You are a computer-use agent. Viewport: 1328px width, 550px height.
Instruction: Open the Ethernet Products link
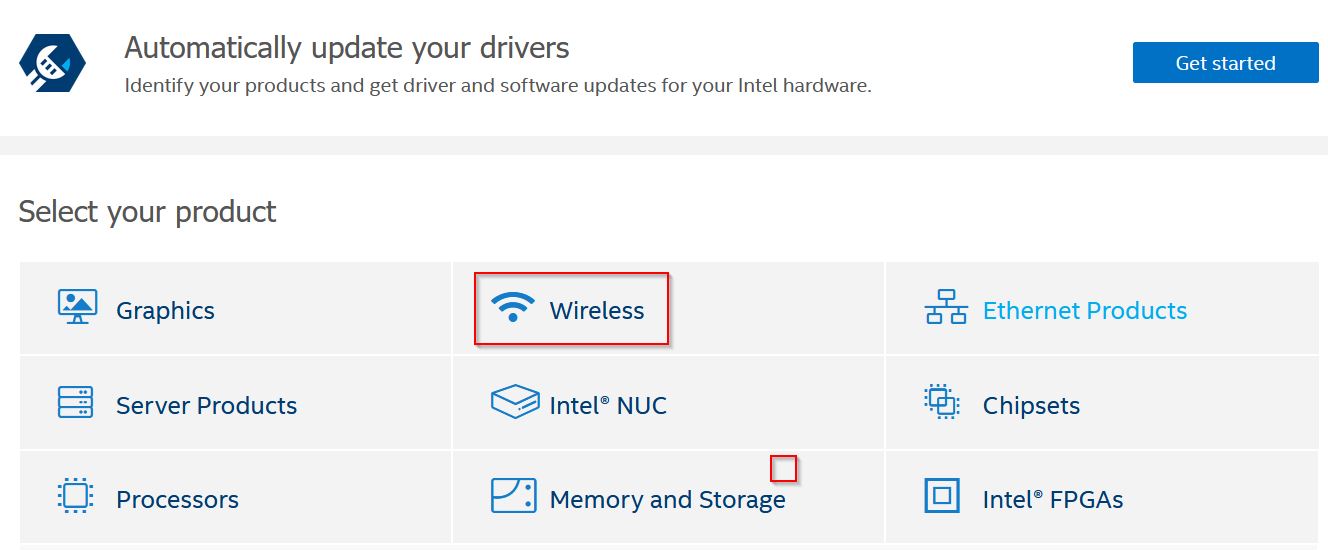1085,310
